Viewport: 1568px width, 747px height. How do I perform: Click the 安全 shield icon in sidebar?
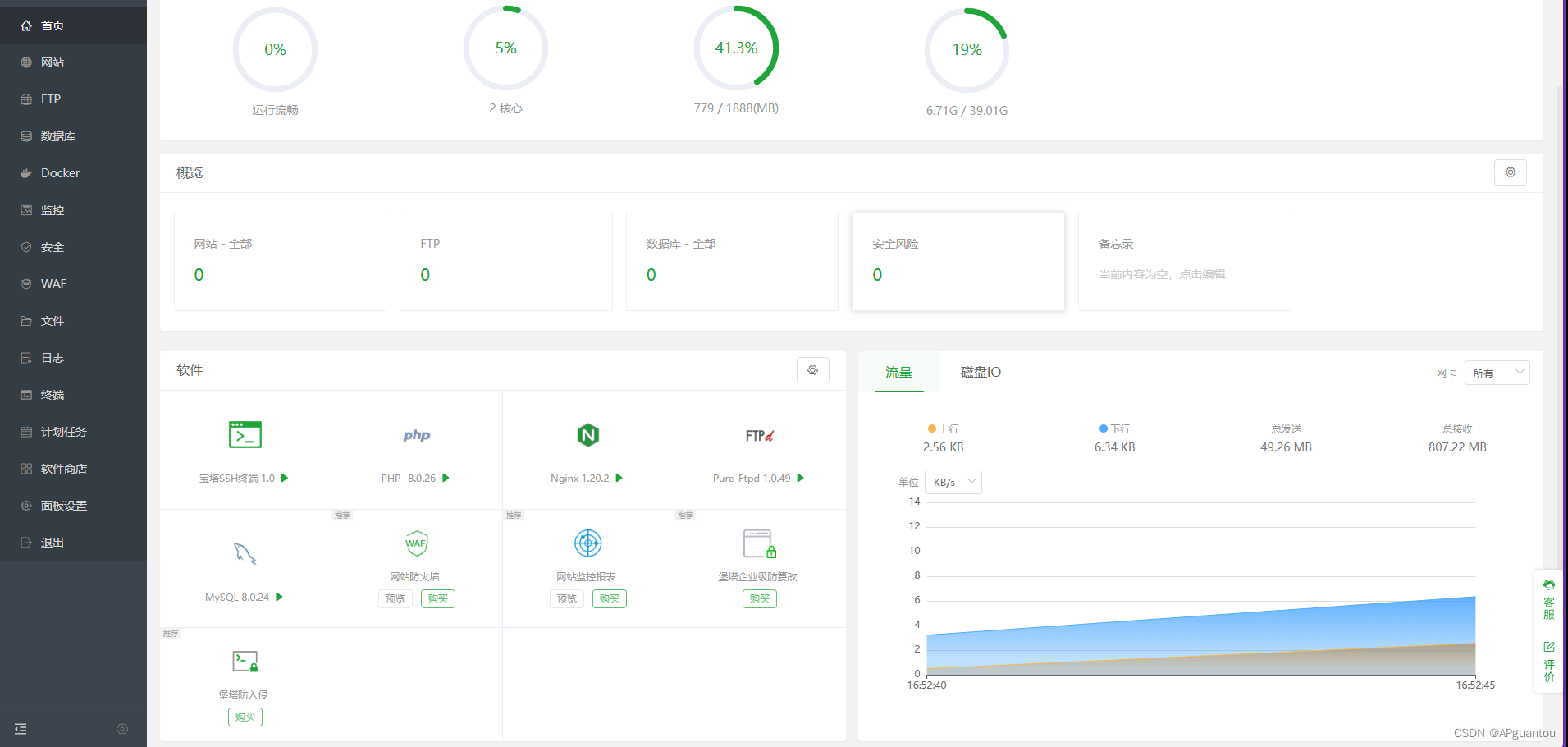pyautogui.click(x=26, y=247)
